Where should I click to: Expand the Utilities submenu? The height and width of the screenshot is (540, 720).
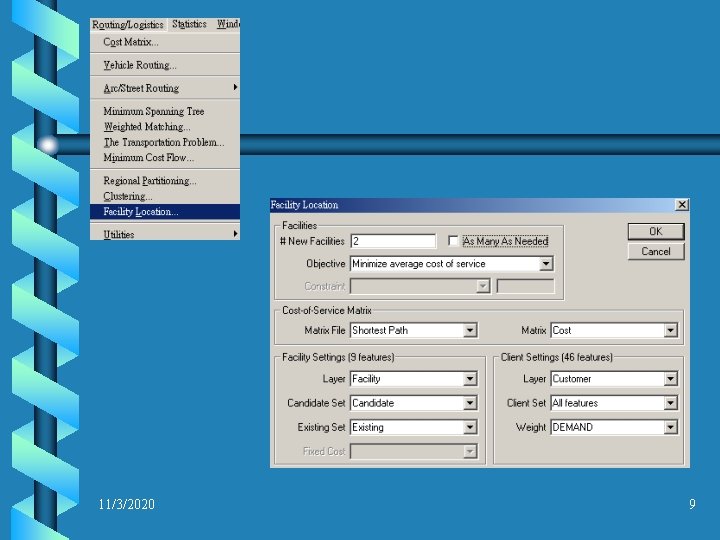(165, 234)
